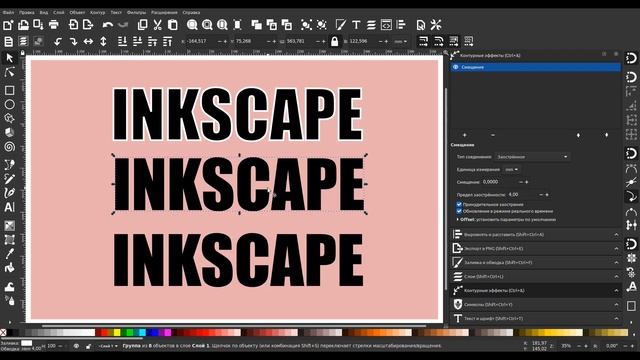Click the Cut scissors icon
This screenshot has width=640, height=360.
pyautogui.click(x=158, y=25)
